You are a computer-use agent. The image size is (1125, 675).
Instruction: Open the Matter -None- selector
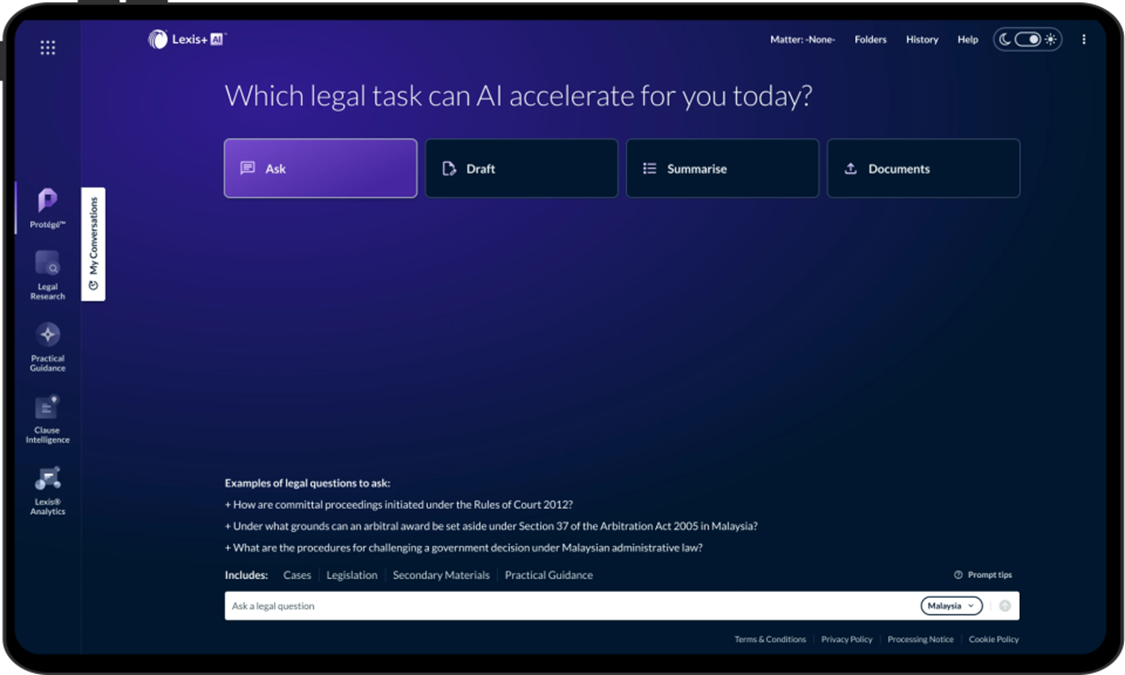coord(802,40)
